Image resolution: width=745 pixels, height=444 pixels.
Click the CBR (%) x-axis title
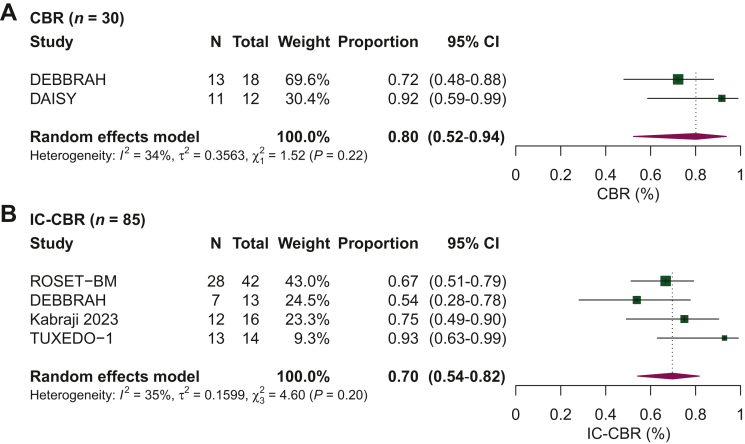pos(628,191)
